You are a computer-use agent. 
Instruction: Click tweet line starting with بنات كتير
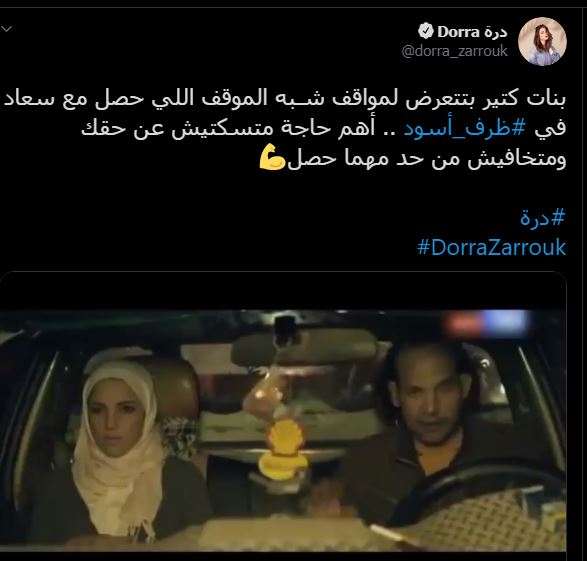[x=285, y=100]
